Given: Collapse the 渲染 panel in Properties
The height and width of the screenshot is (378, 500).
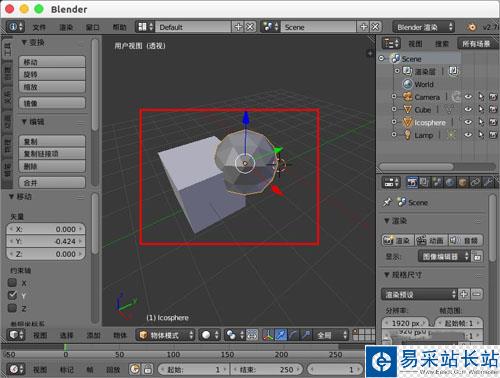Looking at the screenshot, I should click(x=387, y=220).
